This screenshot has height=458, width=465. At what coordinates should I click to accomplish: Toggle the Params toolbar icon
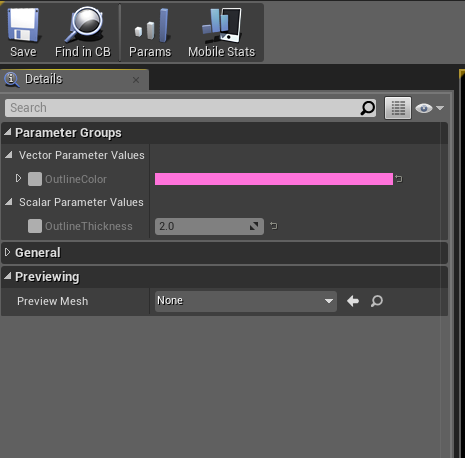pos(151,26)
